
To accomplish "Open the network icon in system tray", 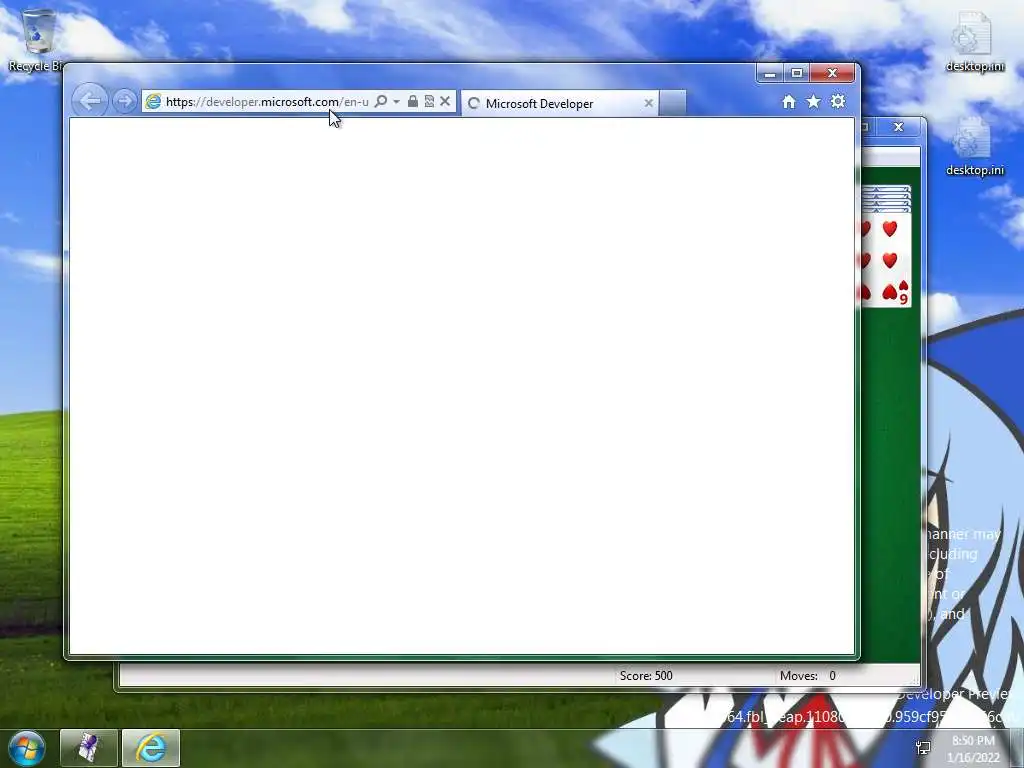I will (x=923, y=748).
